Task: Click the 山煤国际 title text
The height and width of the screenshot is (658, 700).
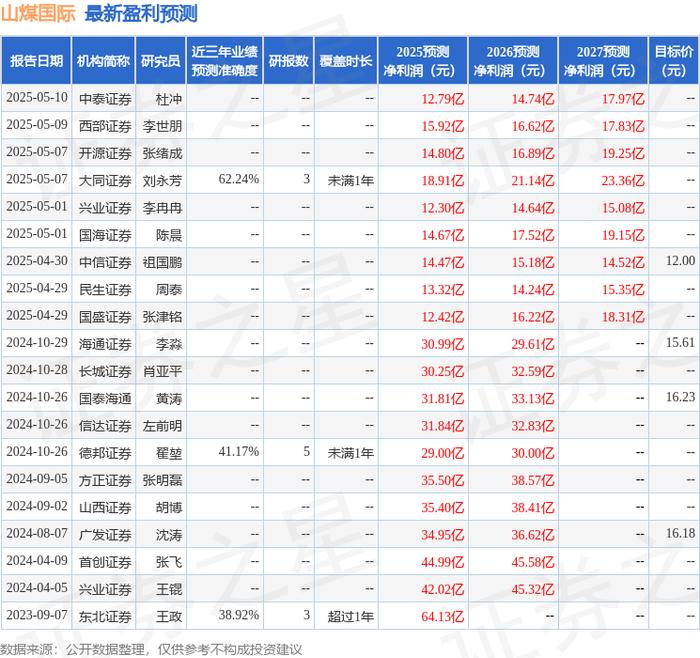Action: tap(38, 14)
